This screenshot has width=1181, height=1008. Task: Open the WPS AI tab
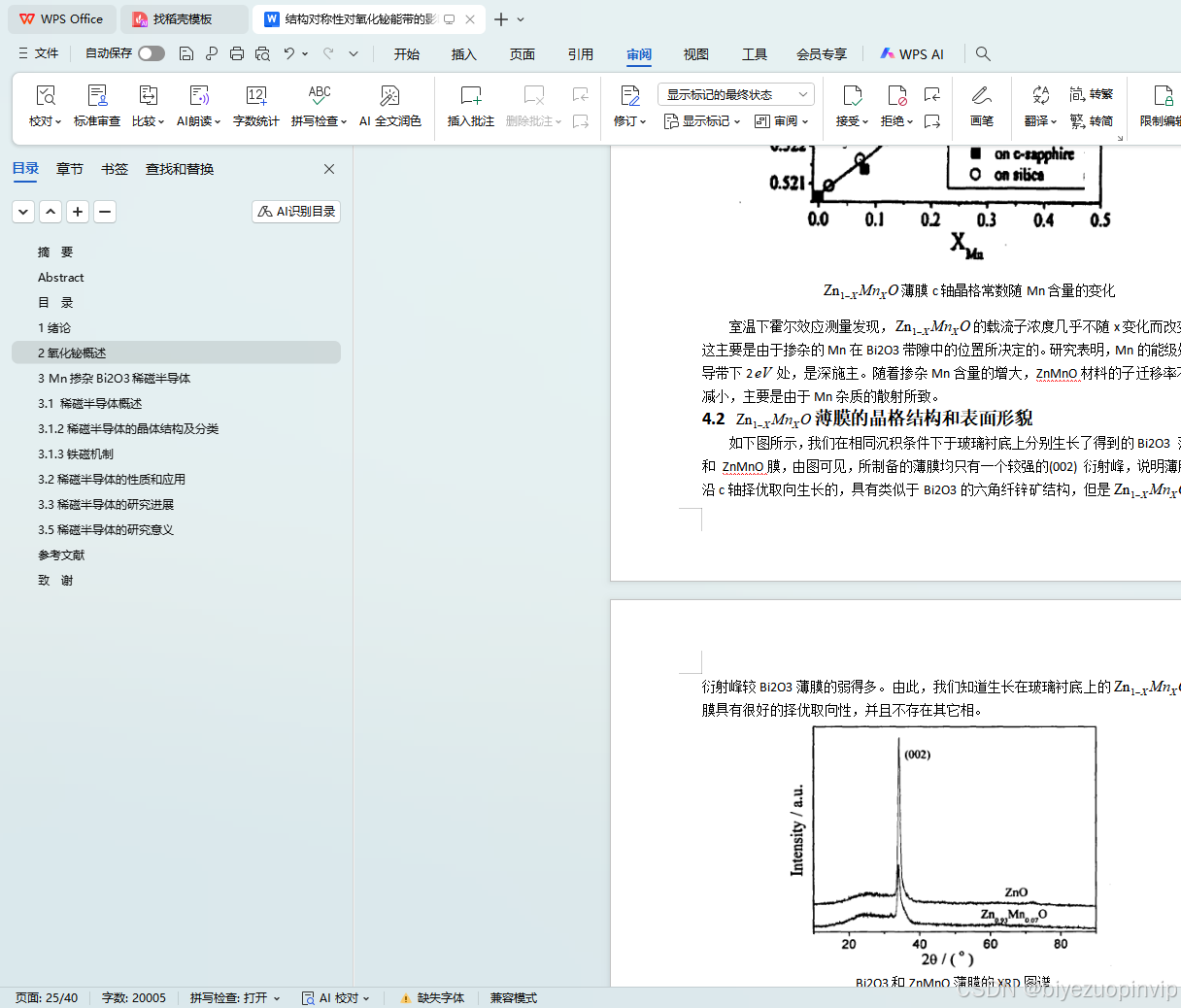pos(912,54)
